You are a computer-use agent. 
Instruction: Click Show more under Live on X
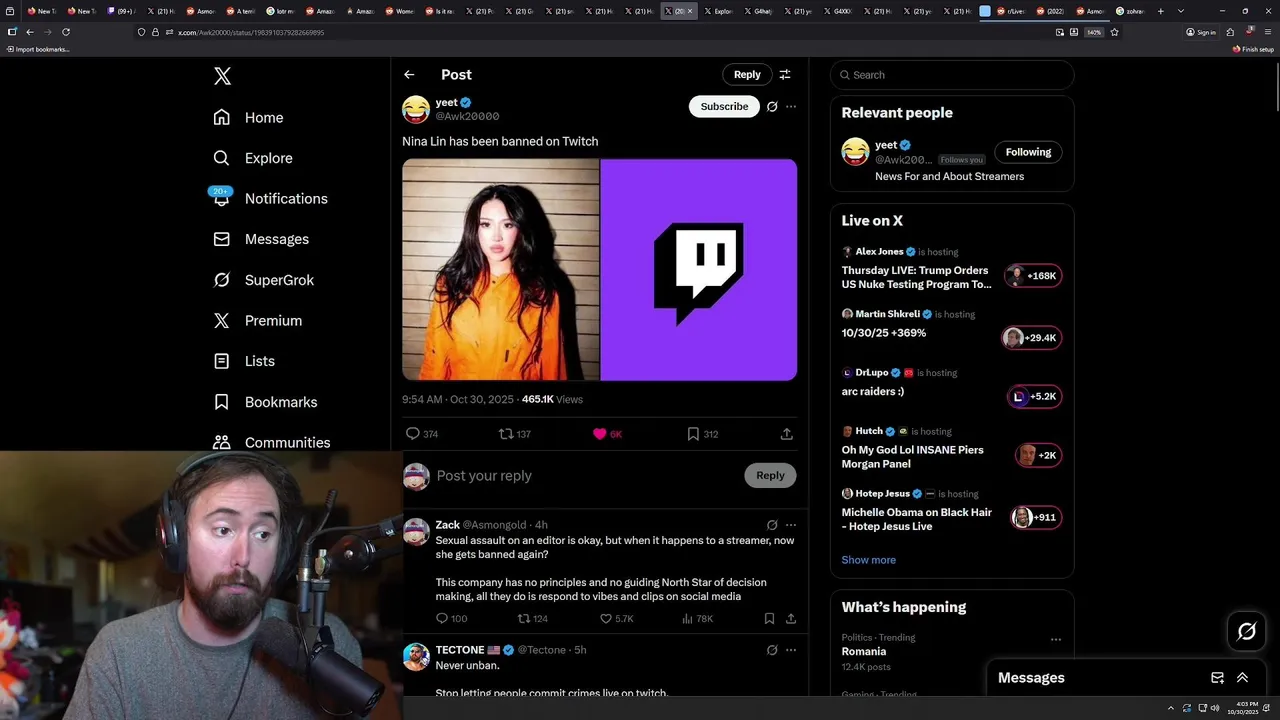868,560
